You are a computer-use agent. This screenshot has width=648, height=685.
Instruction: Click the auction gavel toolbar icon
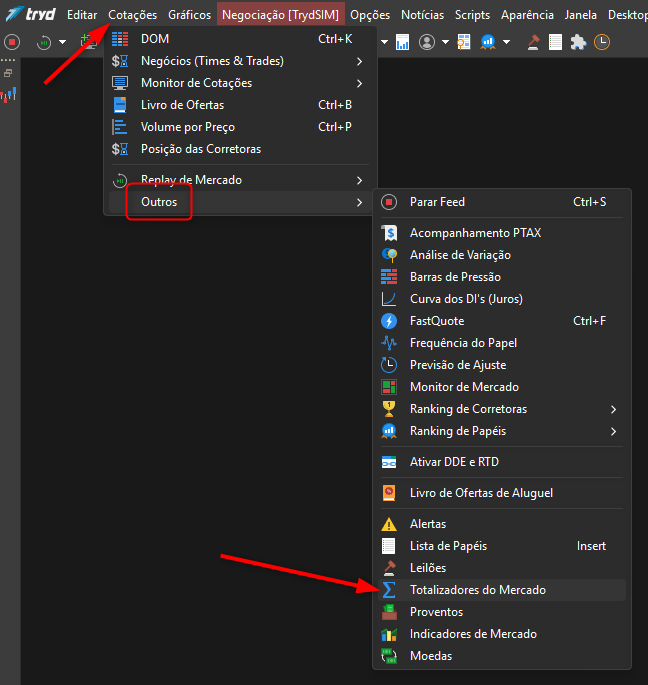533,42
